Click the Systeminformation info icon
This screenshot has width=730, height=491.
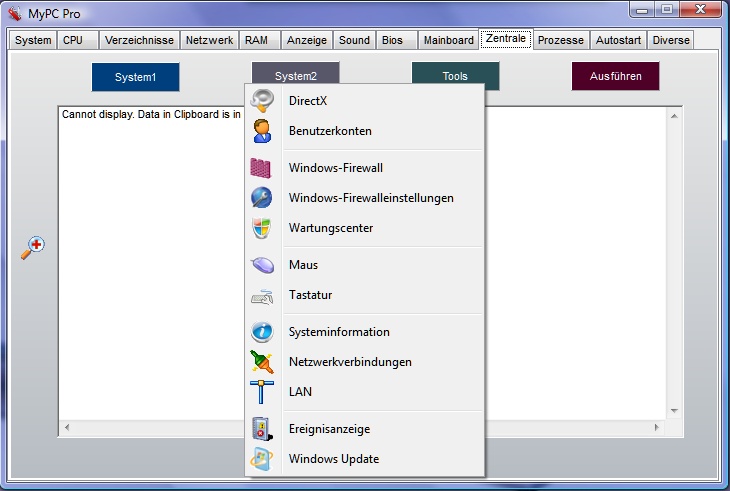tap(262, 332)
